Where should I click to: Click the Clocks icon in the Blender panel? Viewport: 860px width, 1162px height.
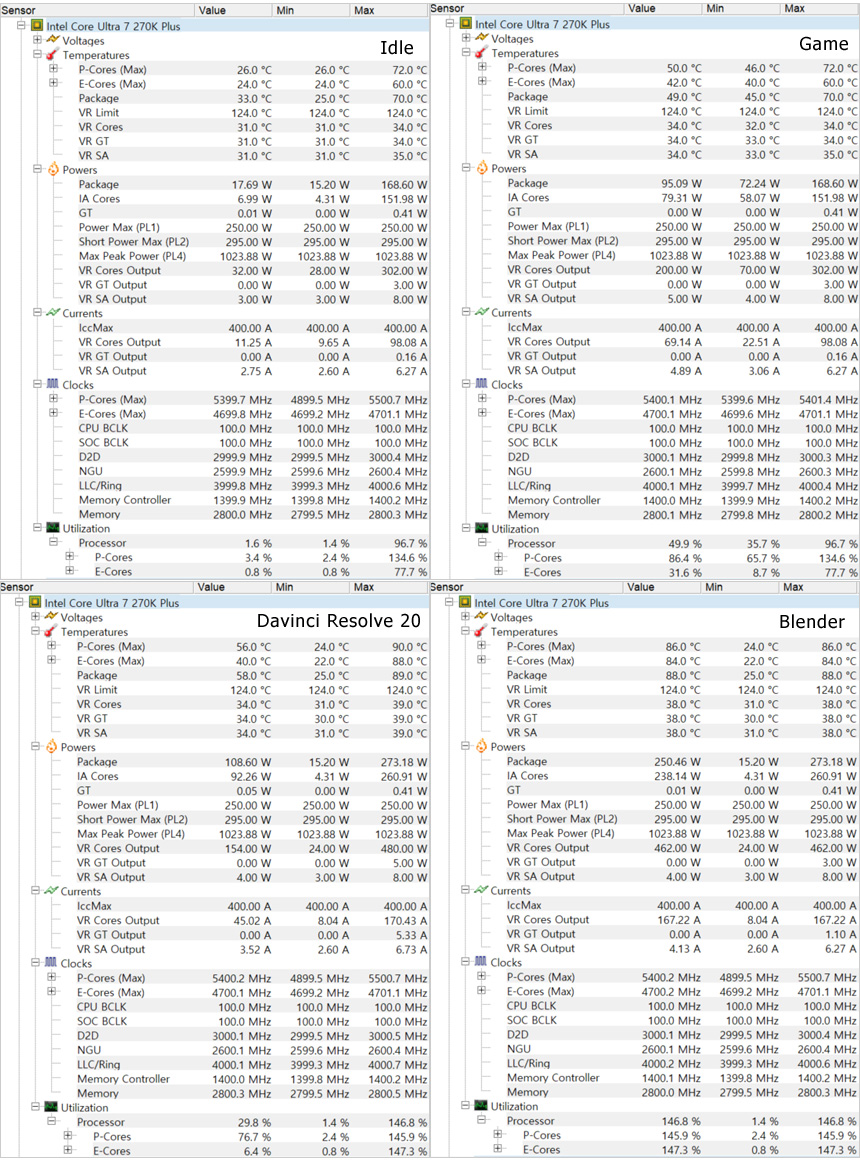(481, 962)
